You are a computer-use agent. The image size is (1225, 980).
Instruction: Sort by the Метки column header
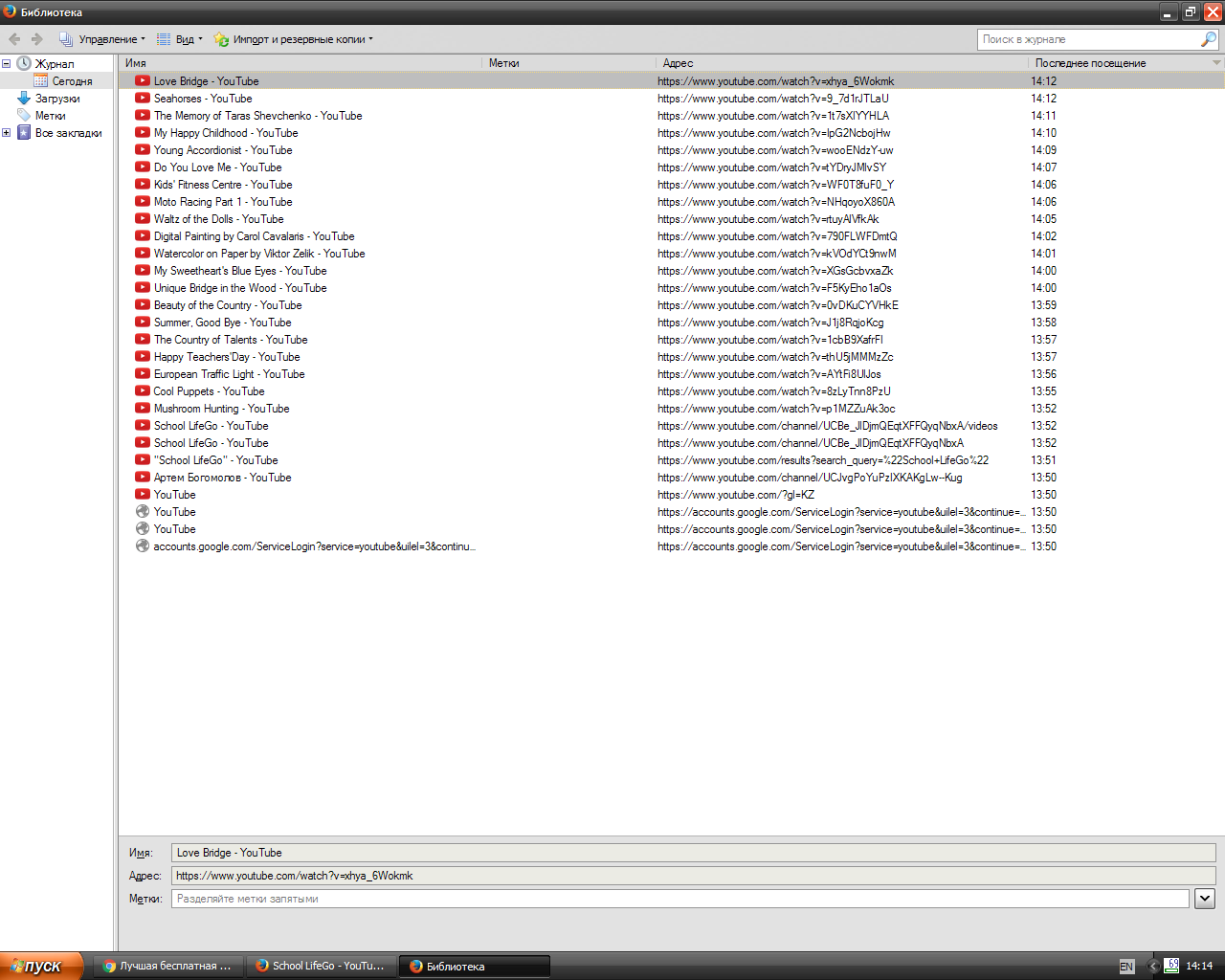(569, 63)
